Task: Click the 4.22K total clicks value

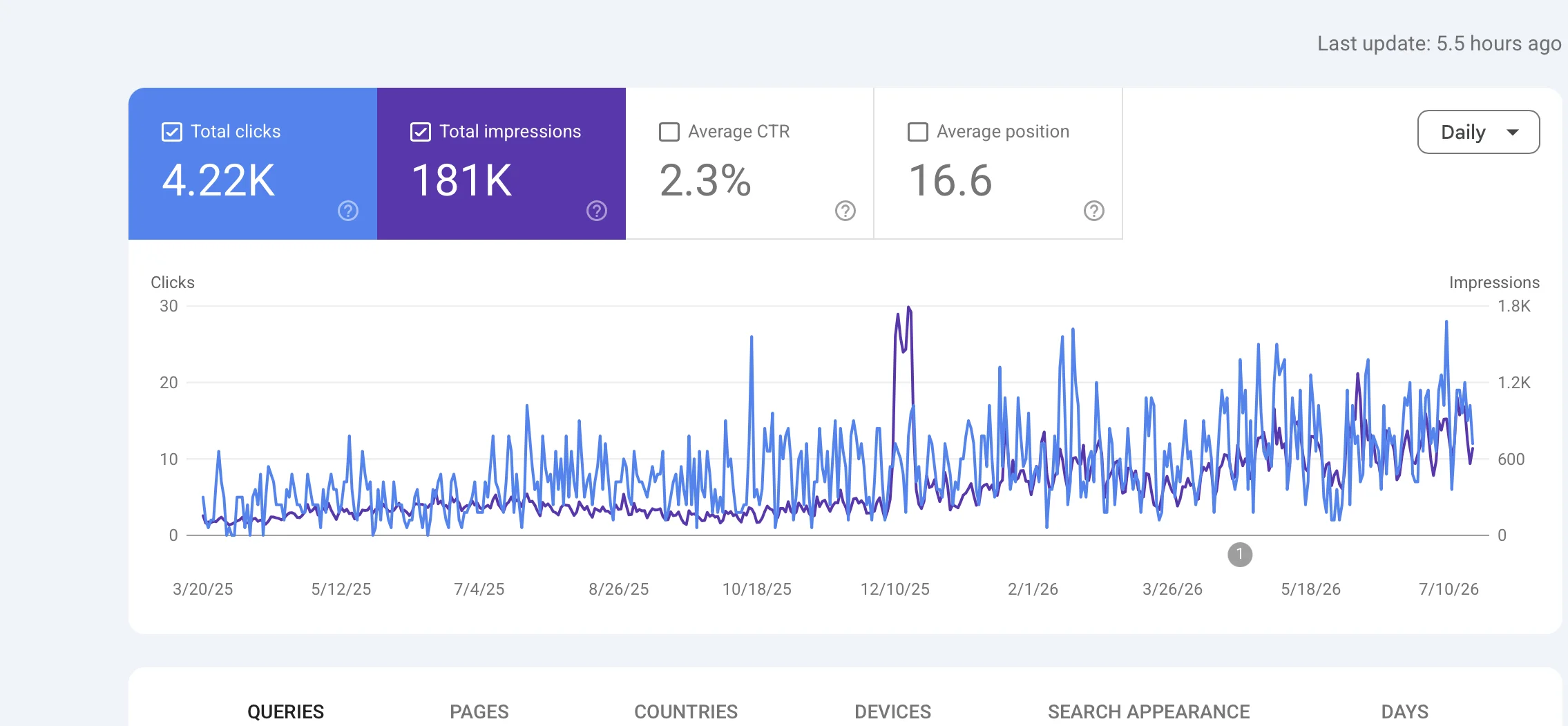Action: 218,181
